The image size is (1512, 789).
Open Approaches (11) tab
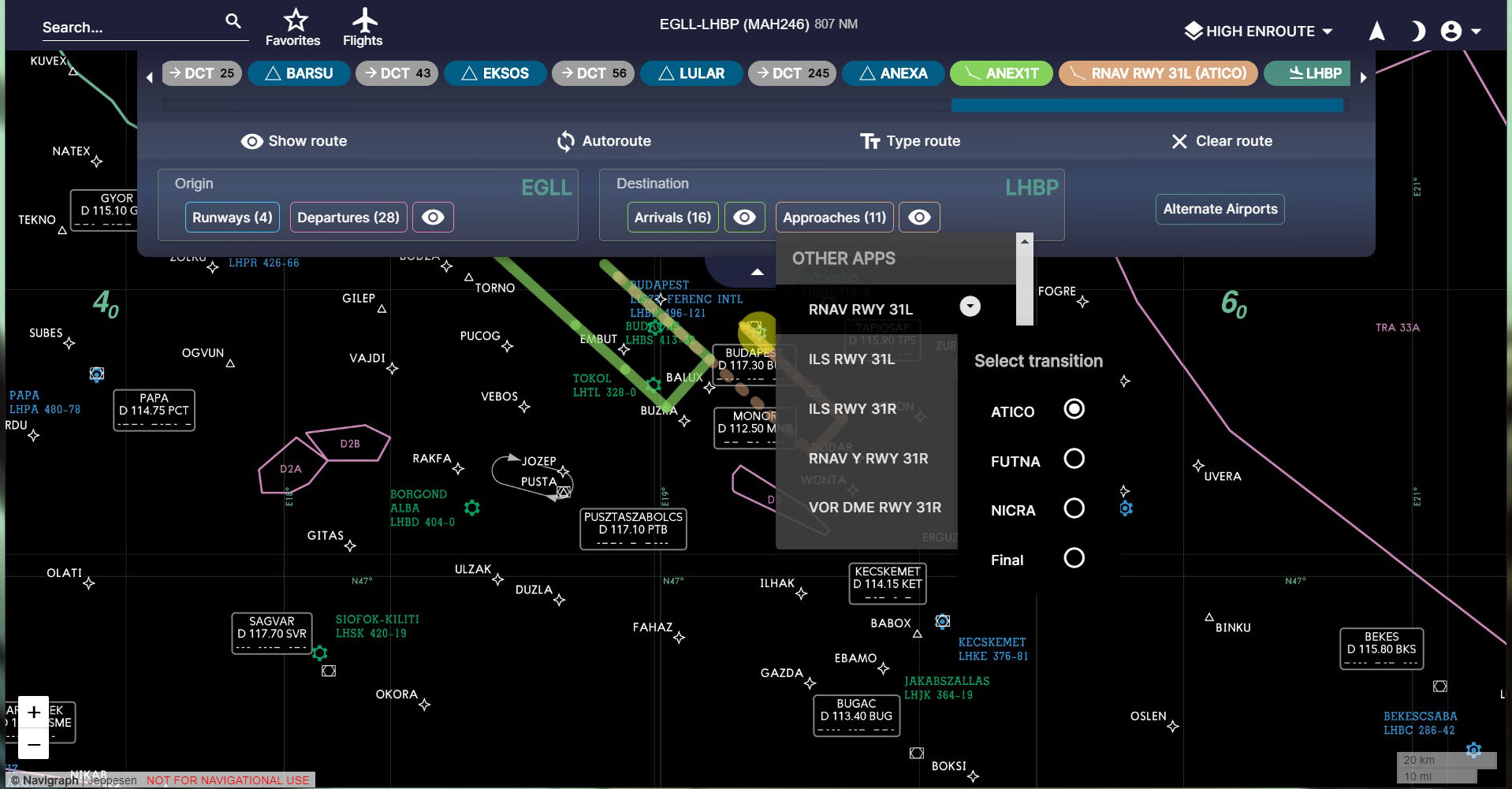coord(834,218)
